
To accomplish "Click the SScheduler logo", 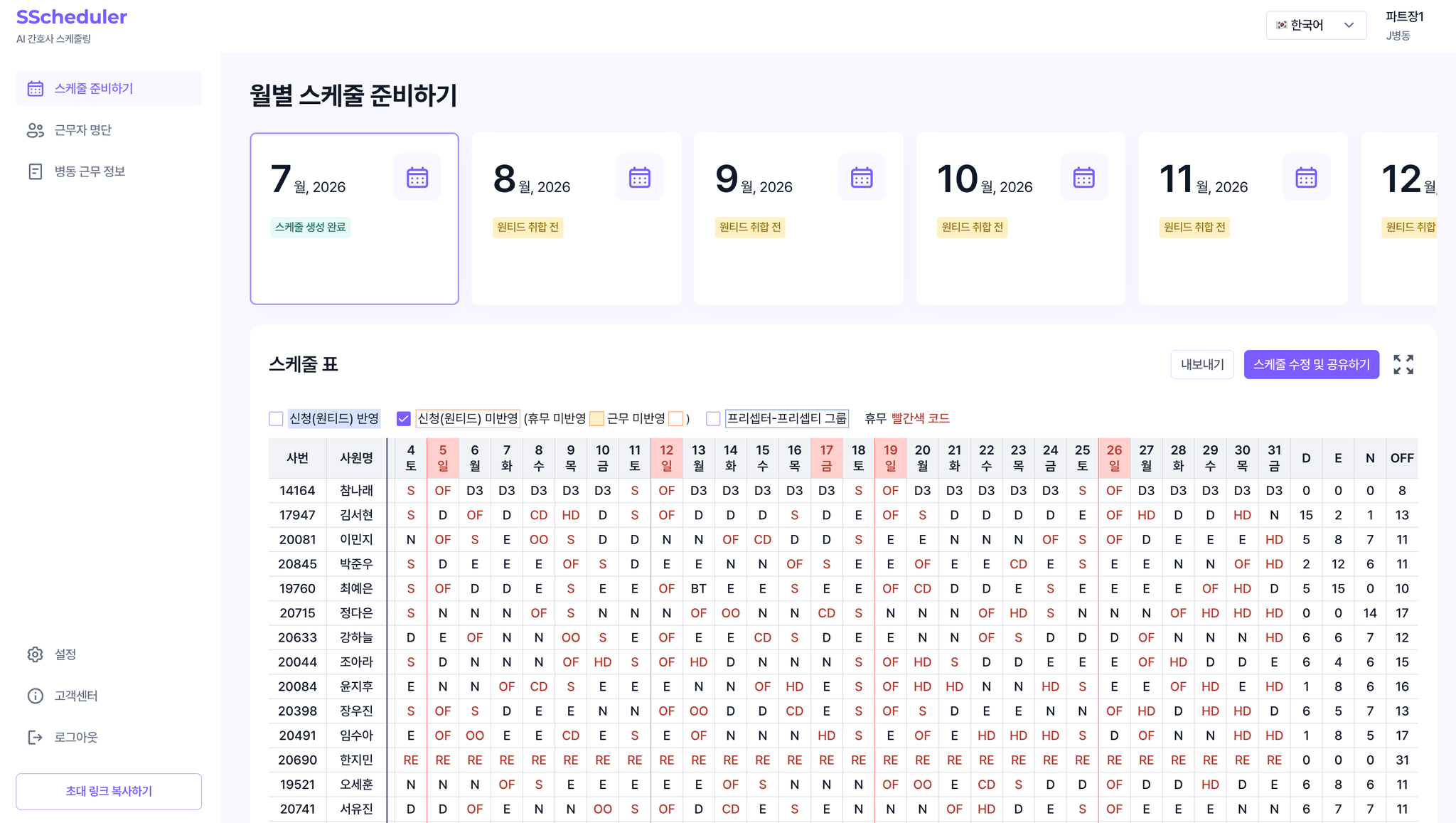I will [72, 17].
